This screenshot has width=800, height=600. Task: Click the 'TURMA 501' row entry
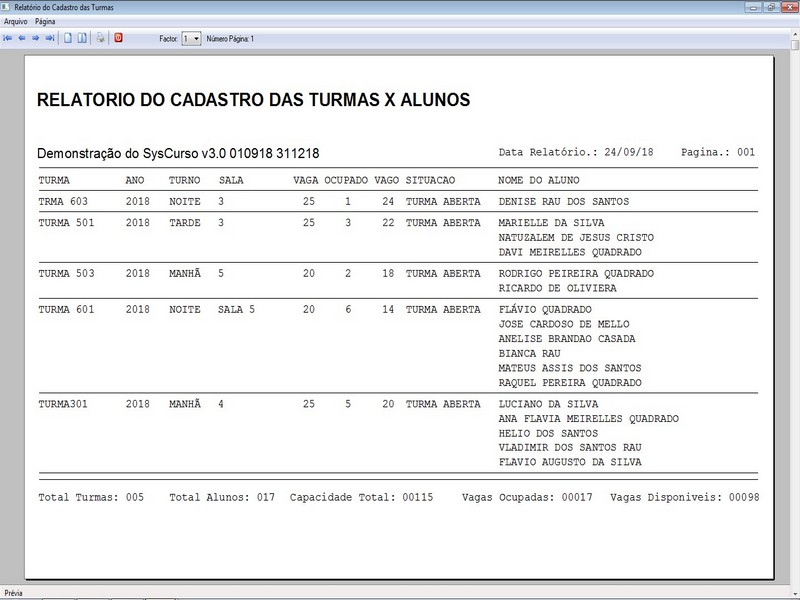pos(66,223)
